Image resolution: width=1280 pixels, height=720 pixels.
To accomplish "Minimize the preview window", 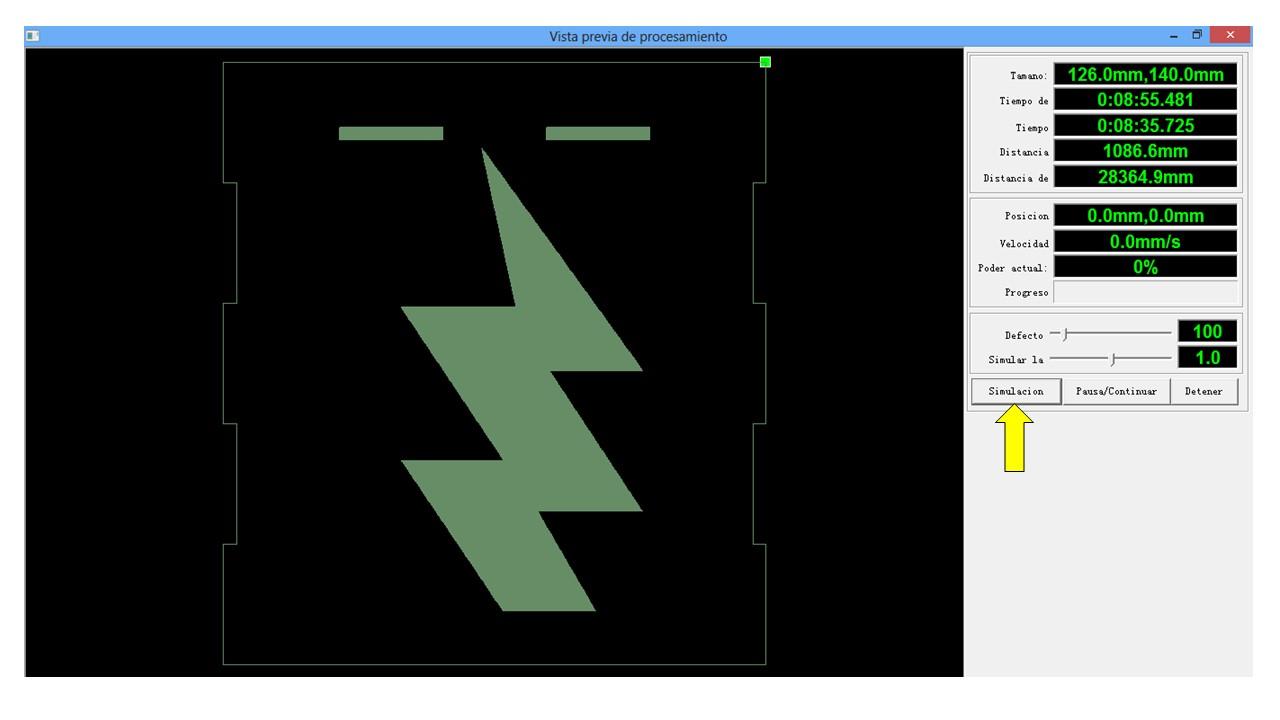I will (x=1172, y=37).
